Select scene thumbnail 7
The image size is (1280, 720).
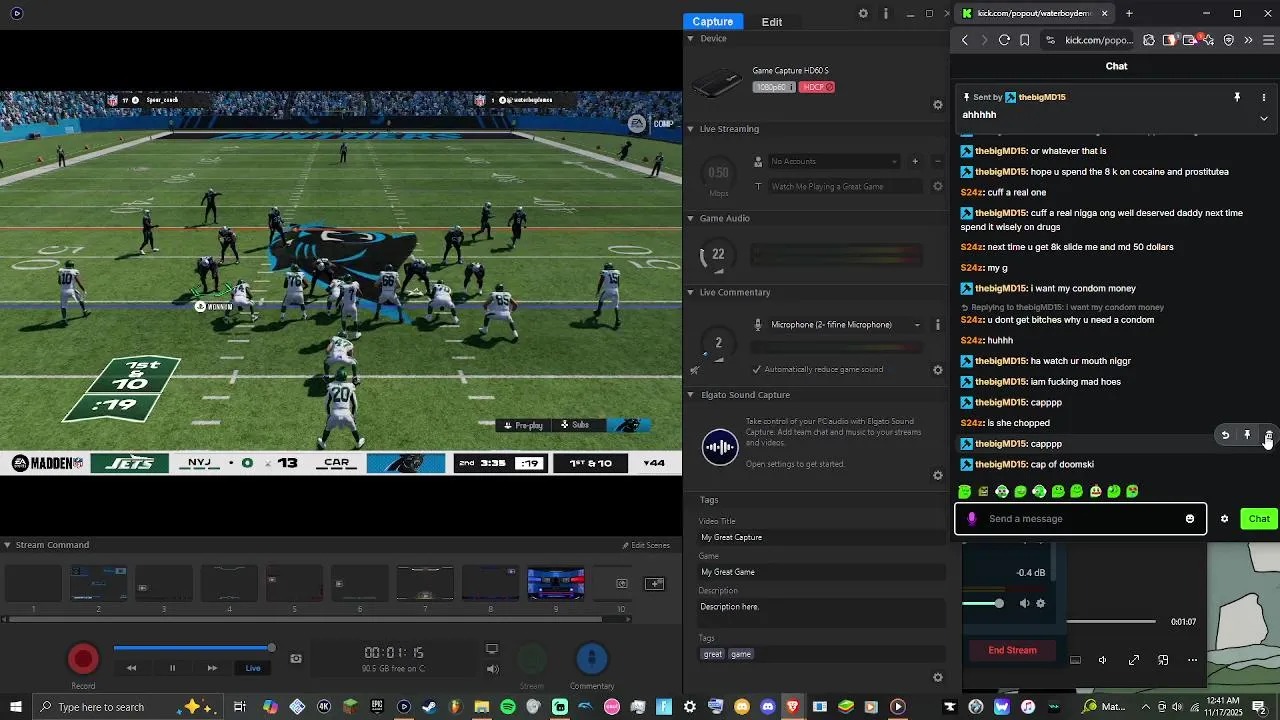[425, 583]
